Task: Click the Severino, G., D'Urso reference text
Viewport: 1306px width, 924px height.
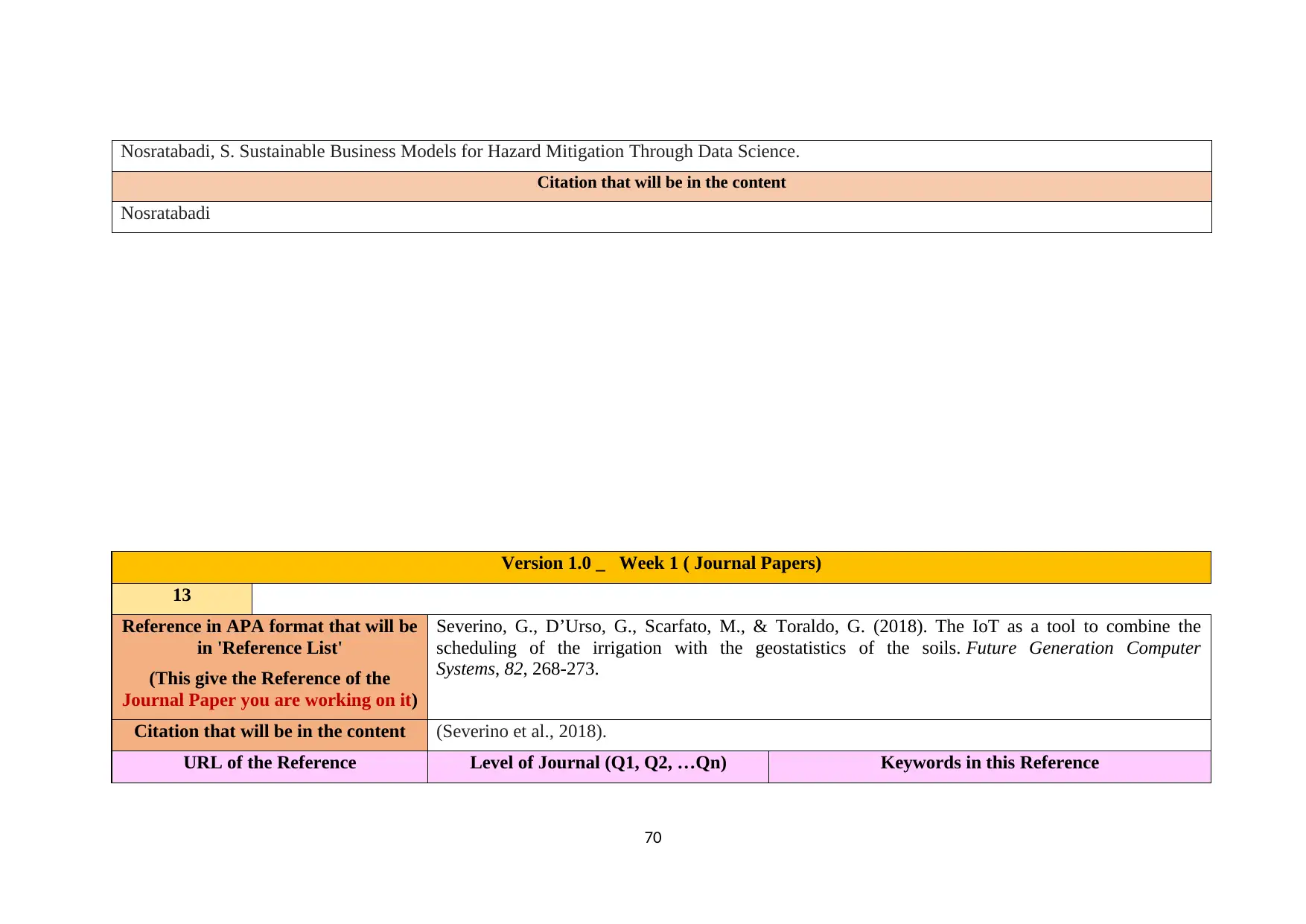Action: 818,648
